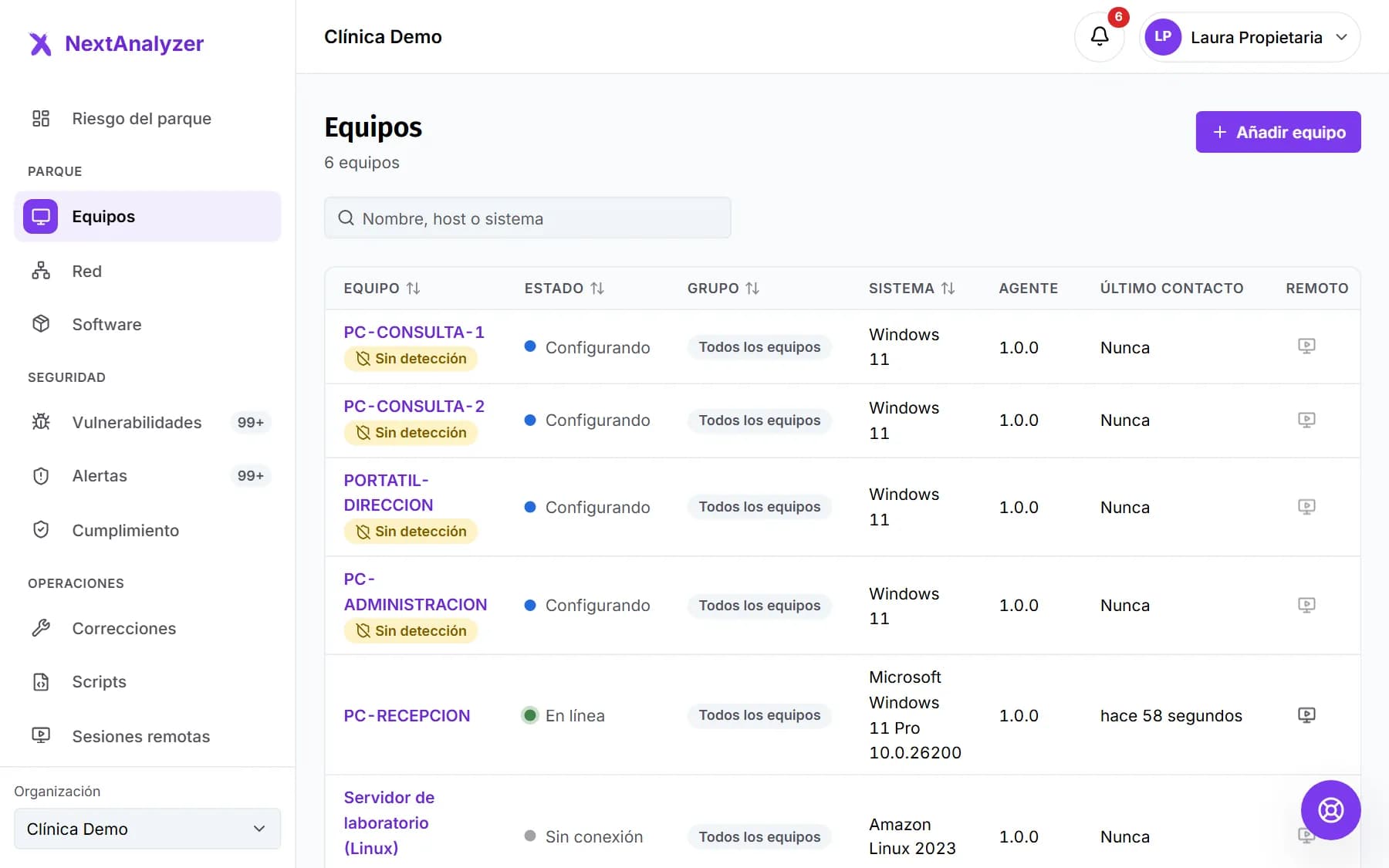Image resolution: width=1389 pixels, height=868 pixels.
Task: Expand Laura Propietaria user menu
Action: (x=1249, y=37)
